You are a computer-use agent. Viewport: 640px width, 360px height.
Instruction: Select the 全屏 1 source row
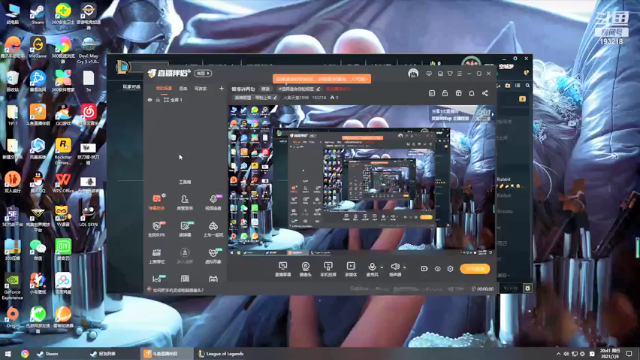pyautogui.click(x=186, y=100)
